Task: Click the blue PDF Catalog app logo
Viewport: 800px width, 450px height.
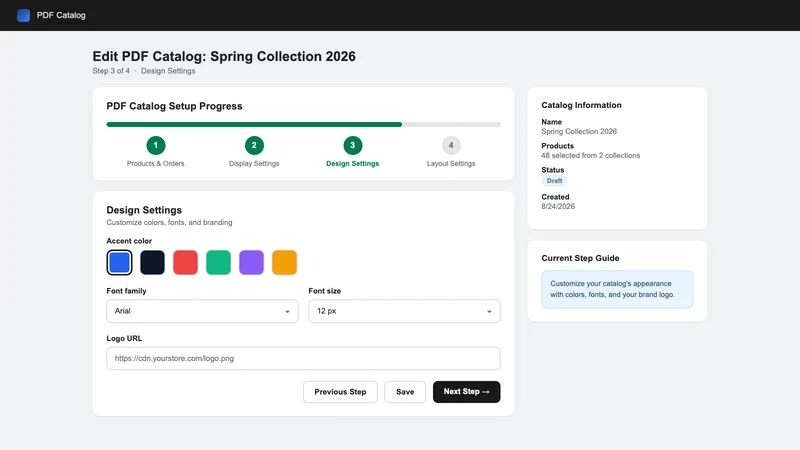Action: [23, 15]
